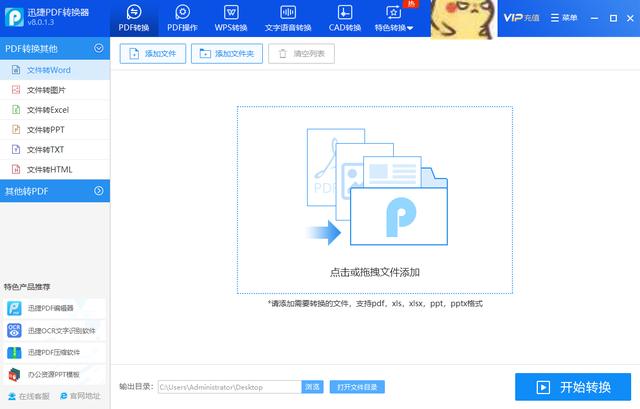
Task: Maximize the application window
Action: coord(613,18)
